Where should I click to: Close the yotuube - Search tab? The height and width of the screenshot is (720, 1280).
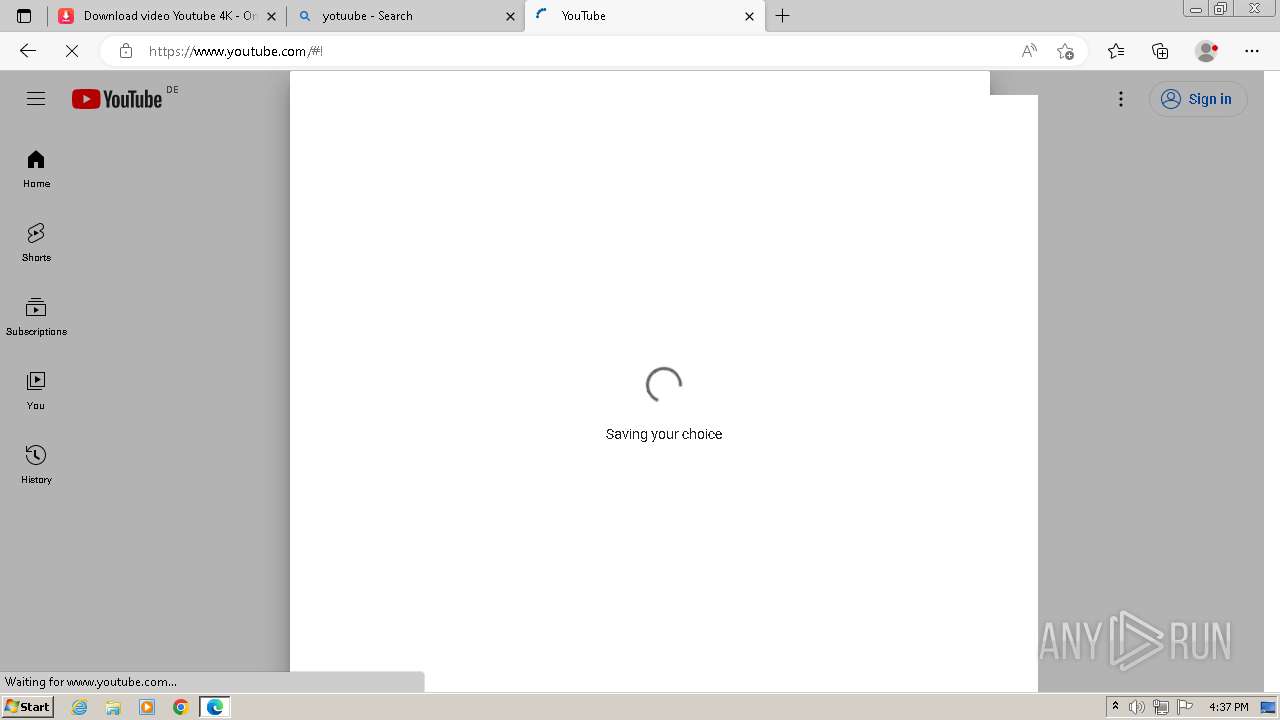[511, 16]
